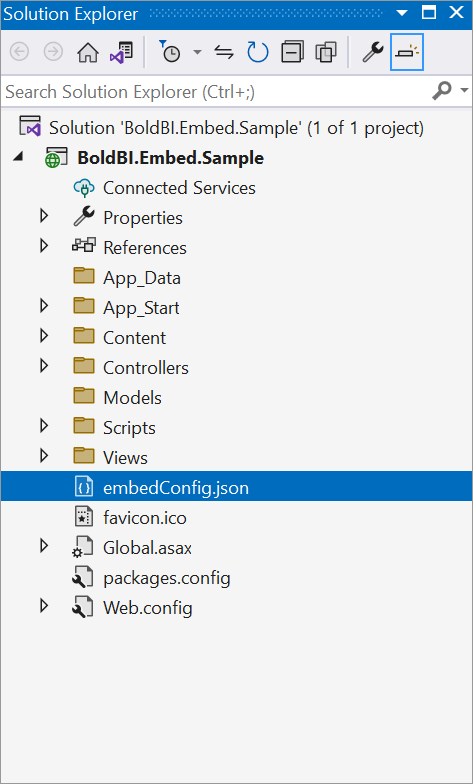Select the packages.config file
The image size is (473, 784).
[x=166, y=578]
